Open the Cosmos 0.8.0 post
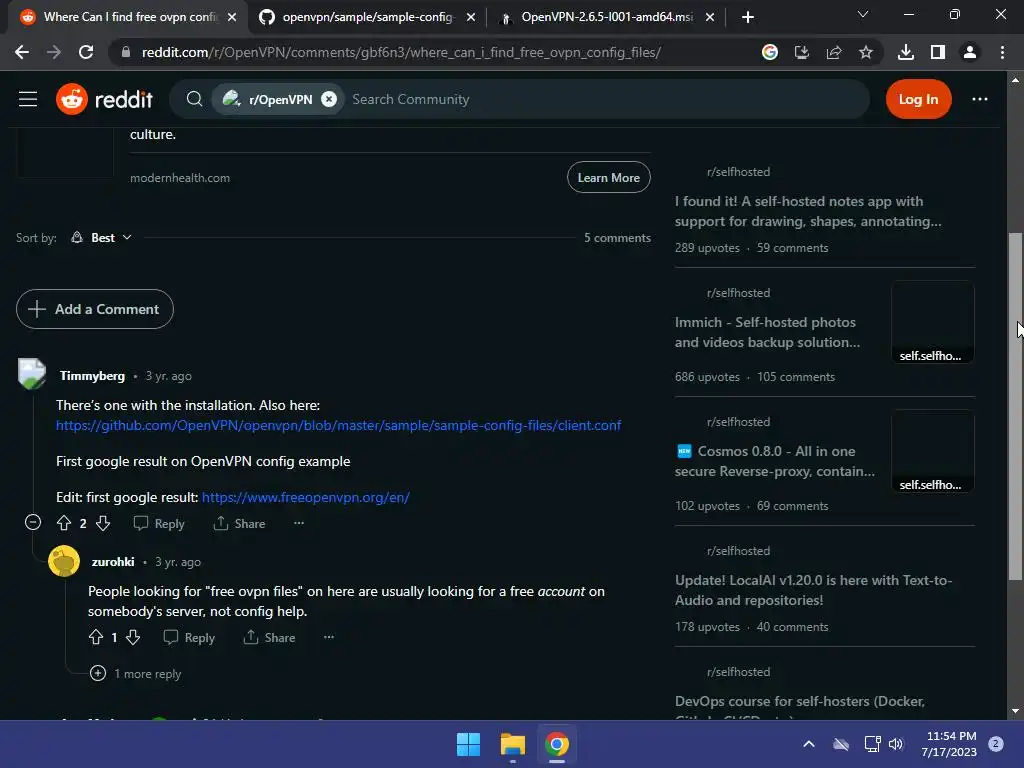1024x768 pixels. [775, 461]
